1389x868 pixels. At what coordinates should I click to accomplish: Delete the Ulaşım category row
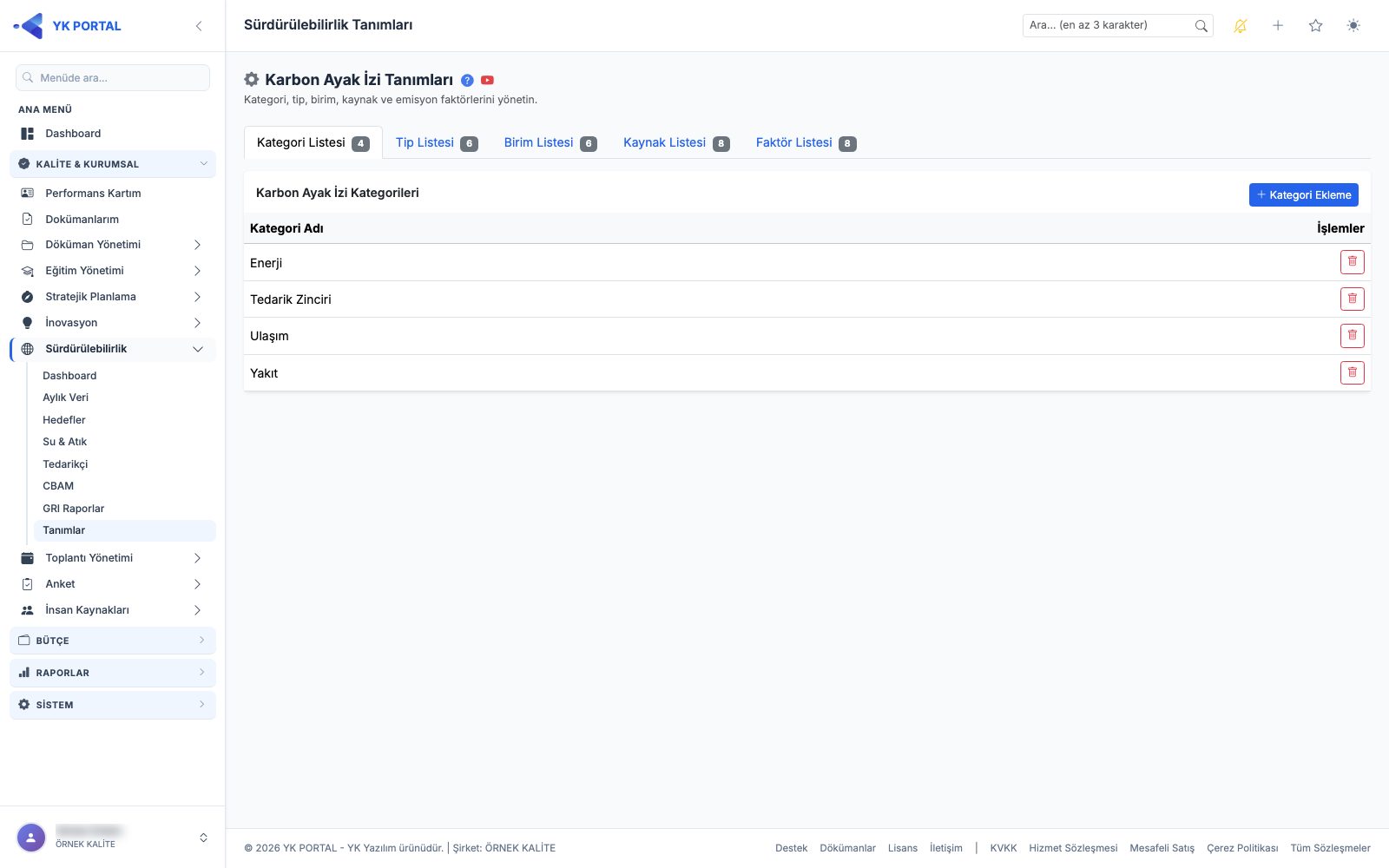point(1352,336)
